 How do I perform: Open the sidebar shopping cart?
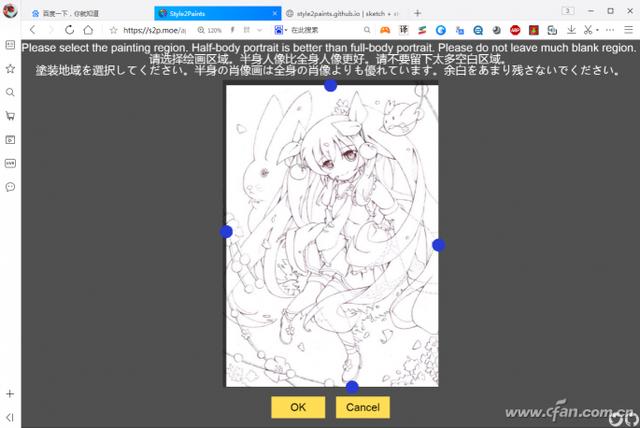(x=10, y=116)
